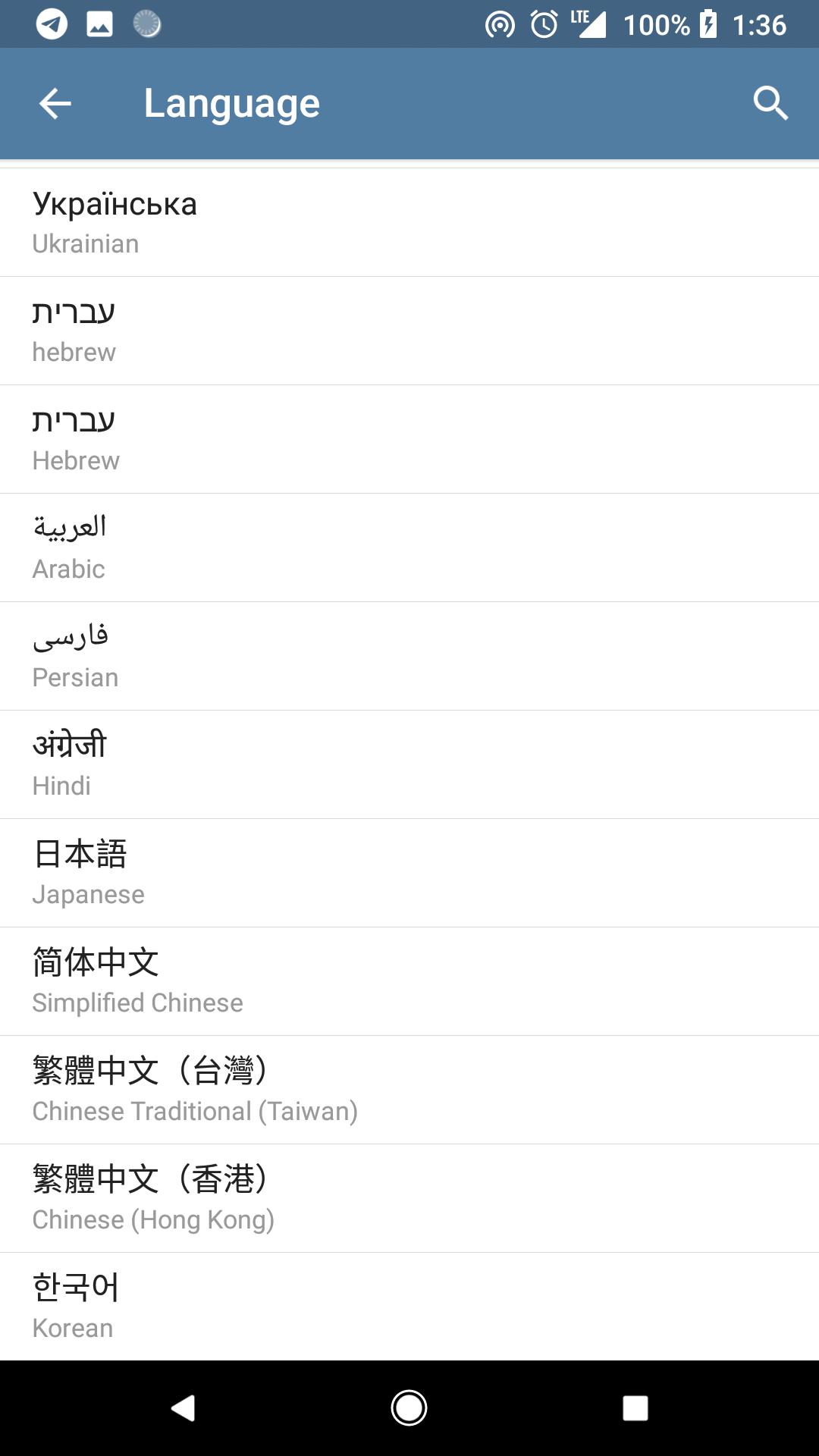Tap the hotspot status icon
Image resolution: width=819 pixels, height=1456 pixels.
(500, 25)
